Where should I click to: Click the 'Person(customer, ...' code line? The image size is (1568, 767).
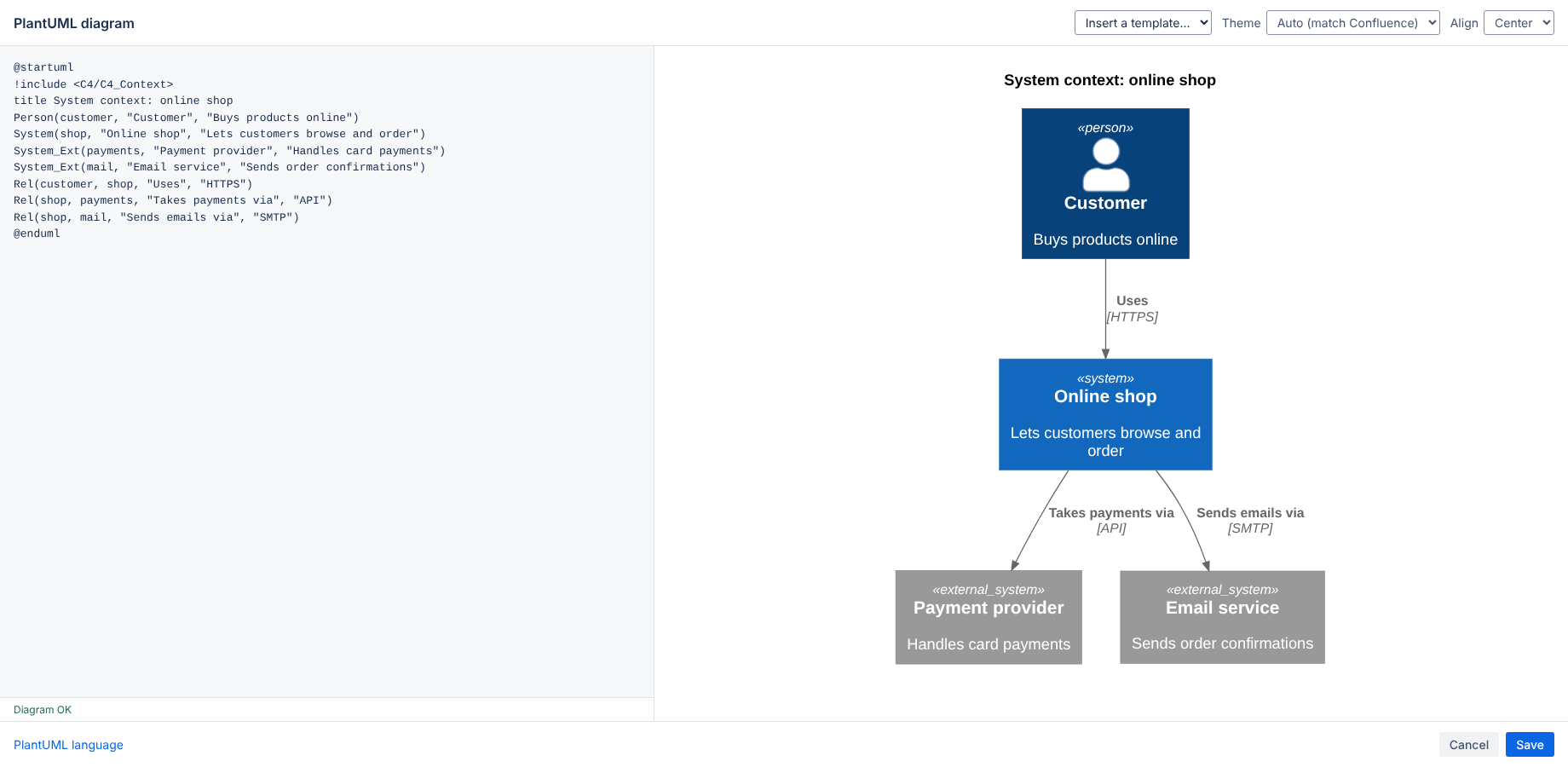[x=187, y=118]
